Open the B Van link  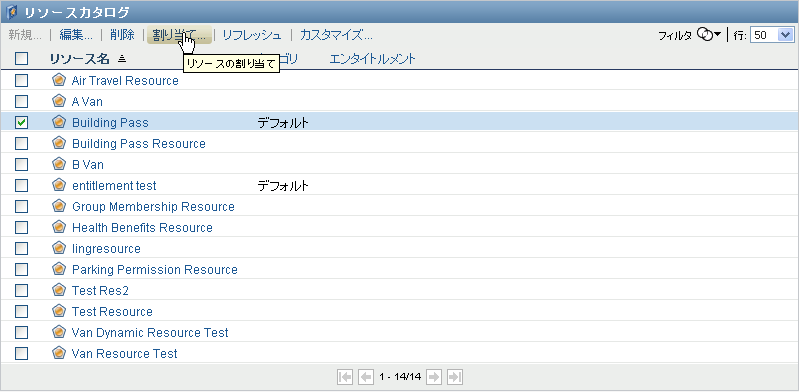88,164
